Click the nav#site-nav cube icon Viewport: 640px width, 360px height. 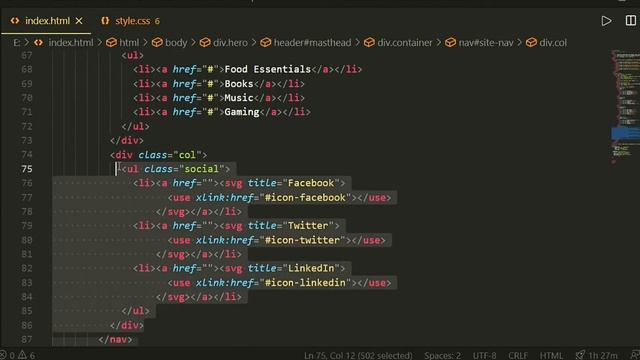pyautogui.click(x=450, y=42)
